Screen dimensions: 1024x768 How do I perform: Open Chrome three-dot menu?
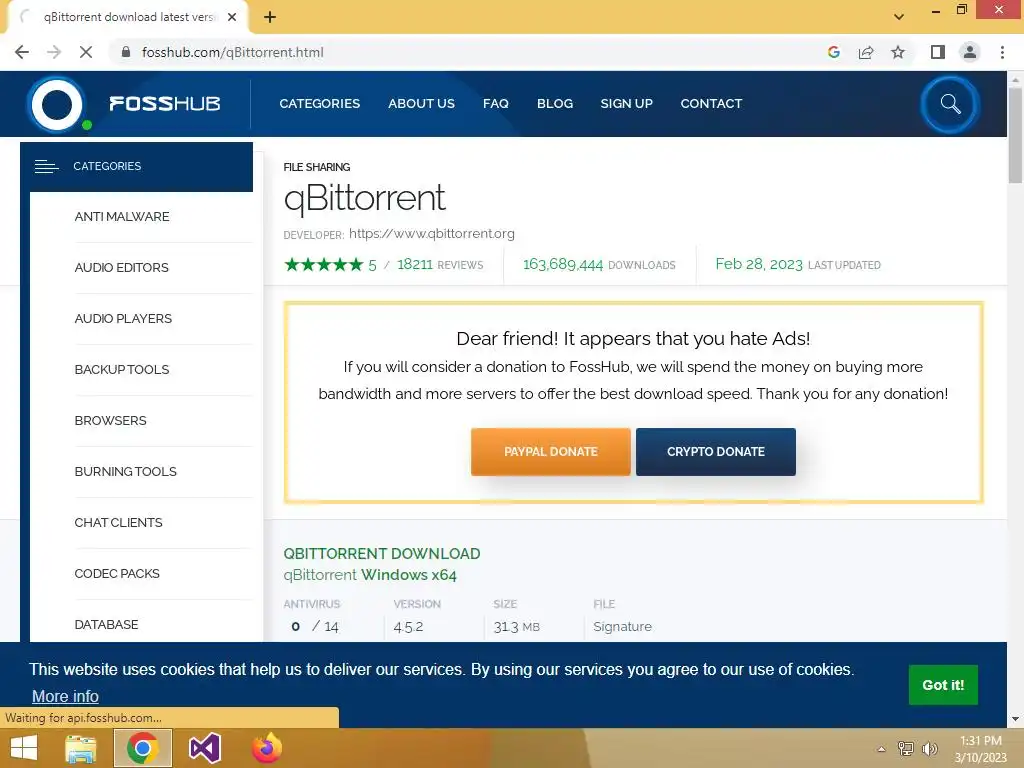(x=1002, y=52)
